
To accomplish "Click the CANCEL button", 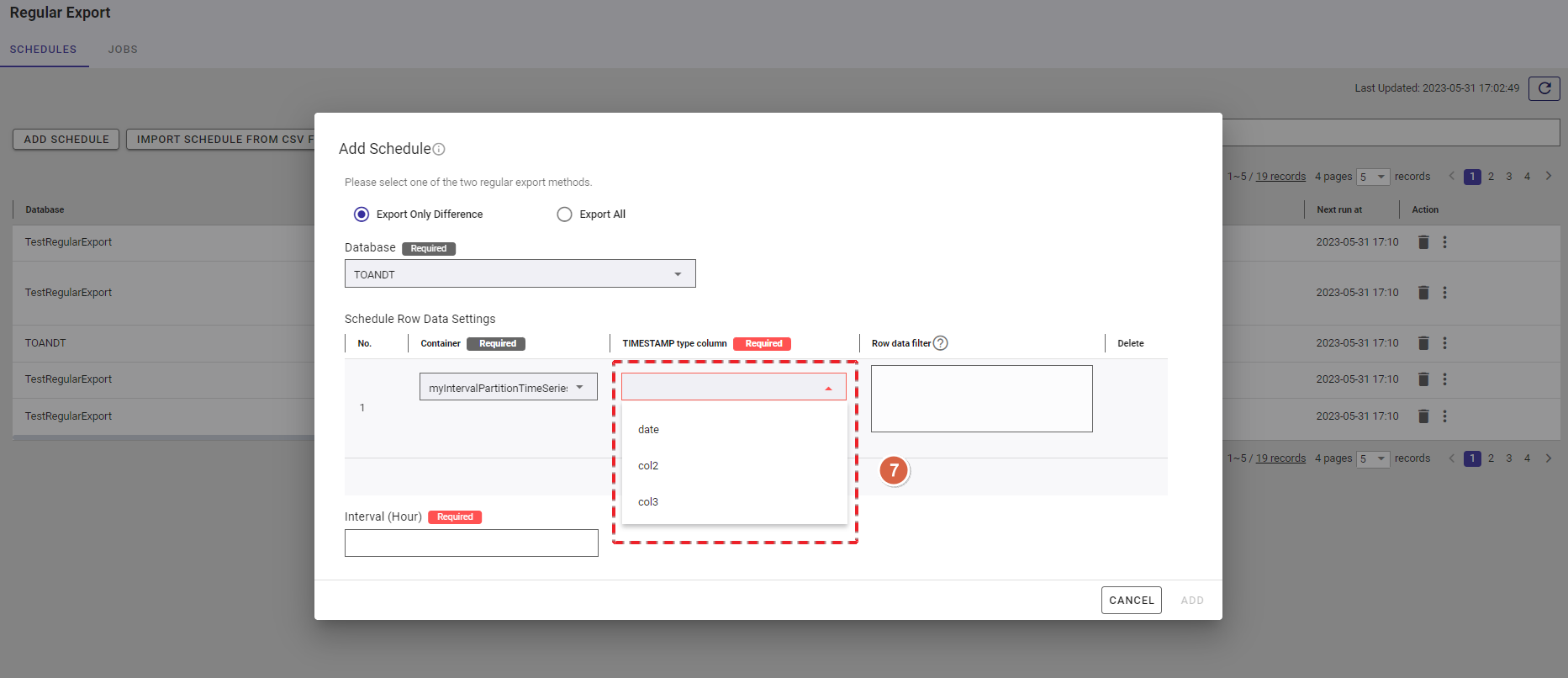I will (x=1131, y=601).
